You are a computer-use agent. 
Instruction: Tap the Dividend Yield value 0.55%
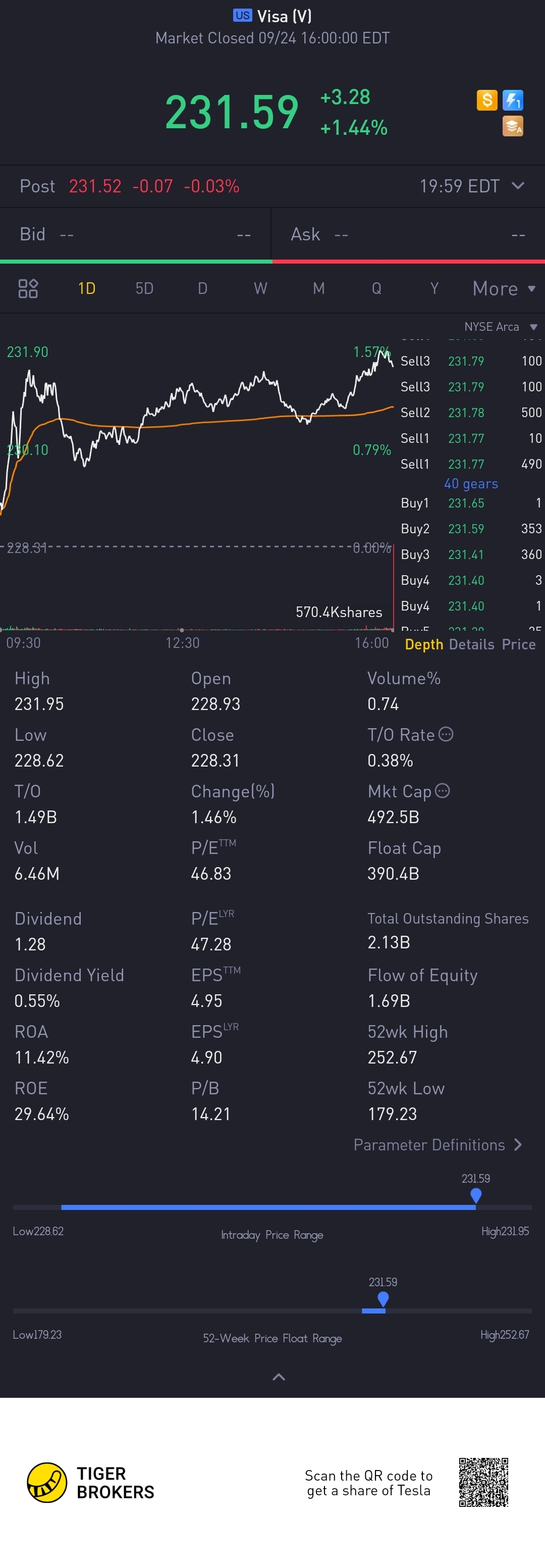[37, 1001]
